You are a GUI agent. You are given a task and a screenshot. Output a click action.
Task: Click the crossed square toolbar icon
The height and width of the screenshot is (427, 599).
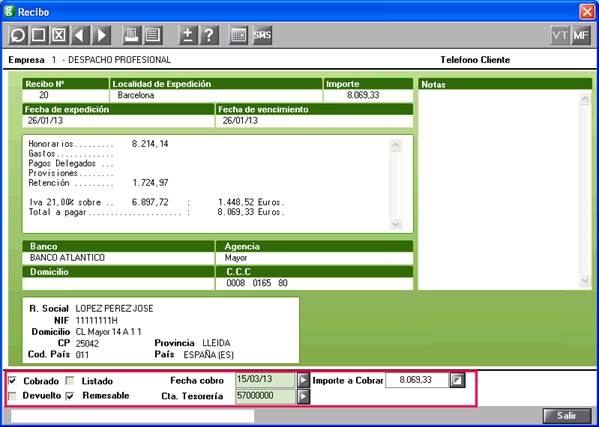tap(58, 36)
